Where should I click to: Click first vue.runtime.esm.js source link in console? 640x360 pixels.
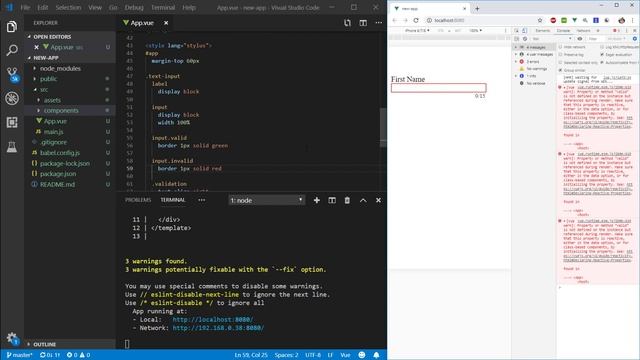[604, 87]
